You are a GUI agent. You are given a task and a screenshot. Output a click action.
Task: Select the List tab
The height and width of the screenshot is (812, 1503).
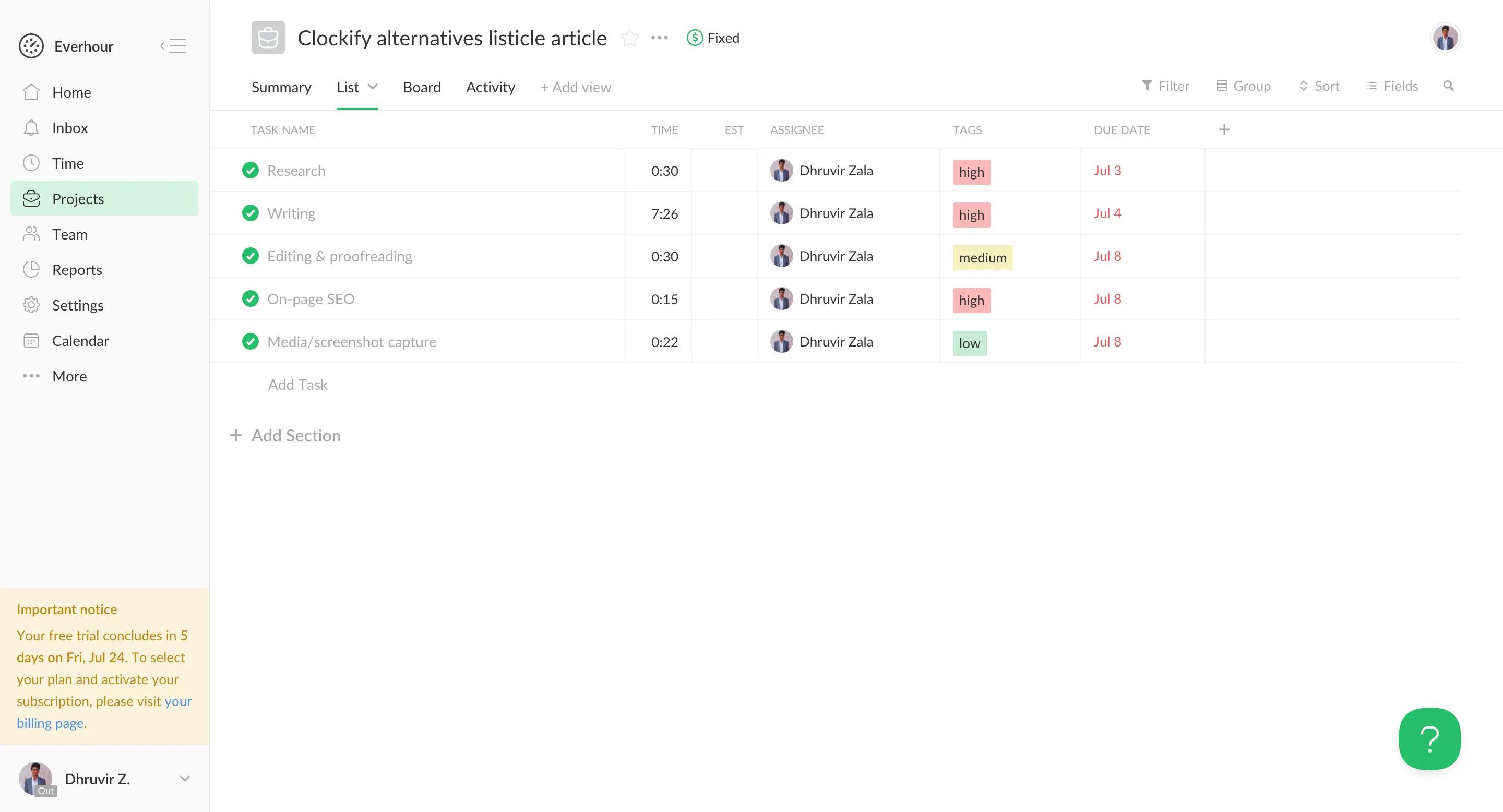click(x=348, y=87)
